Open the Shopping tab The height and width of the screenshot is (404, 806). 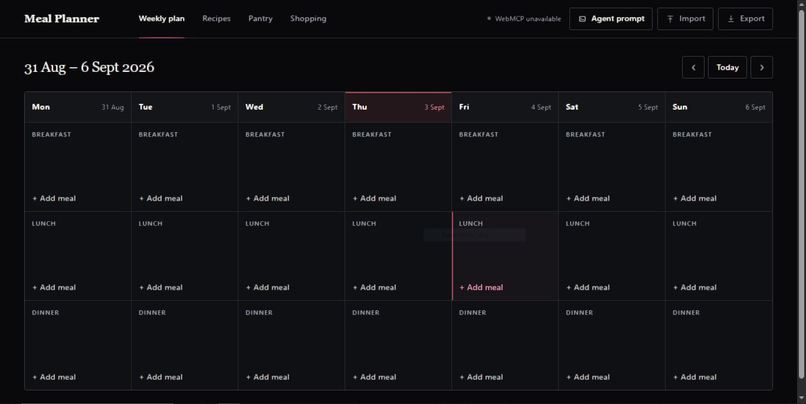pyautogui.click(x=308, y=19)
